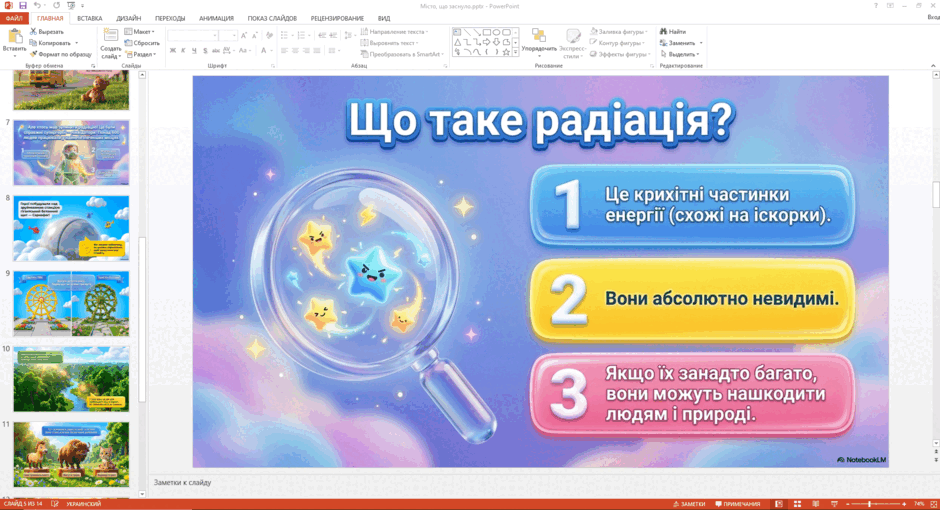Click Копировать copy button
940x510 pixels.
[x=51, y=43]
